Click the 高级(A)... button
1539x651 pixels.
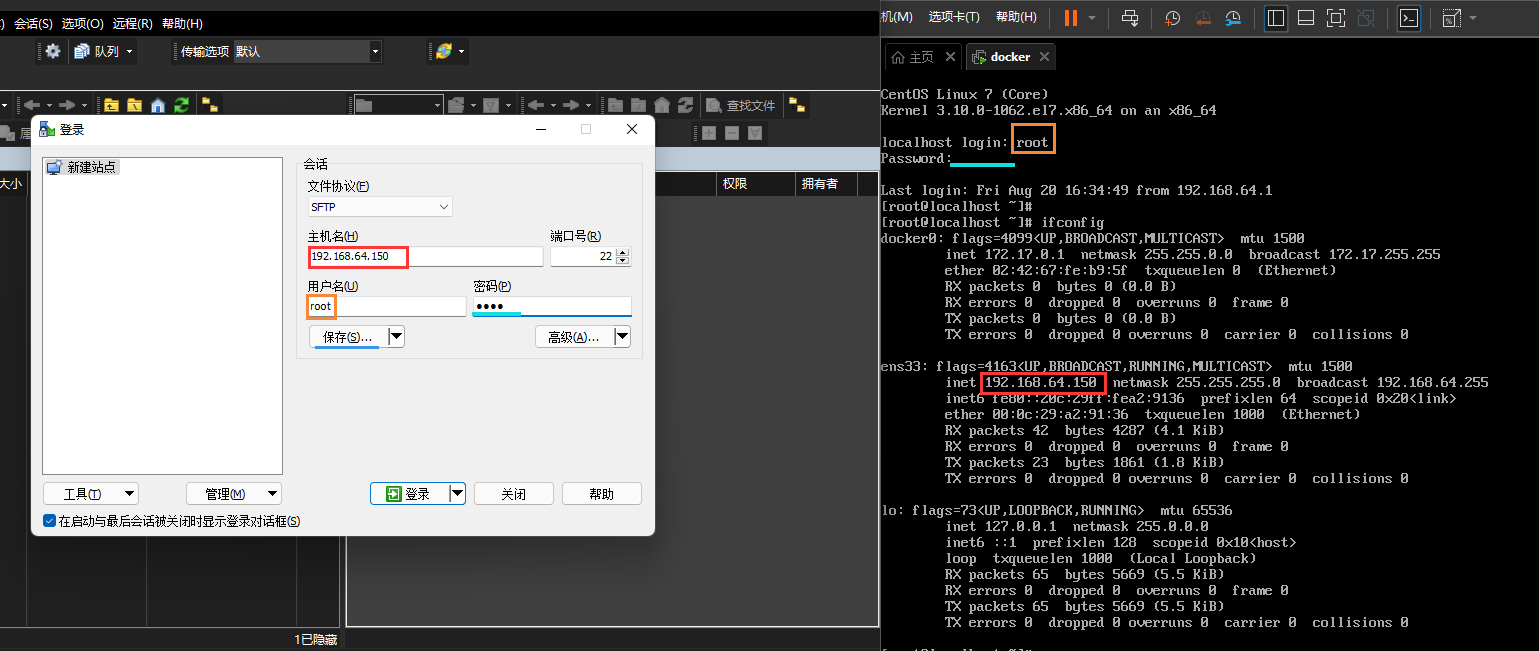[x=574, y=337]
